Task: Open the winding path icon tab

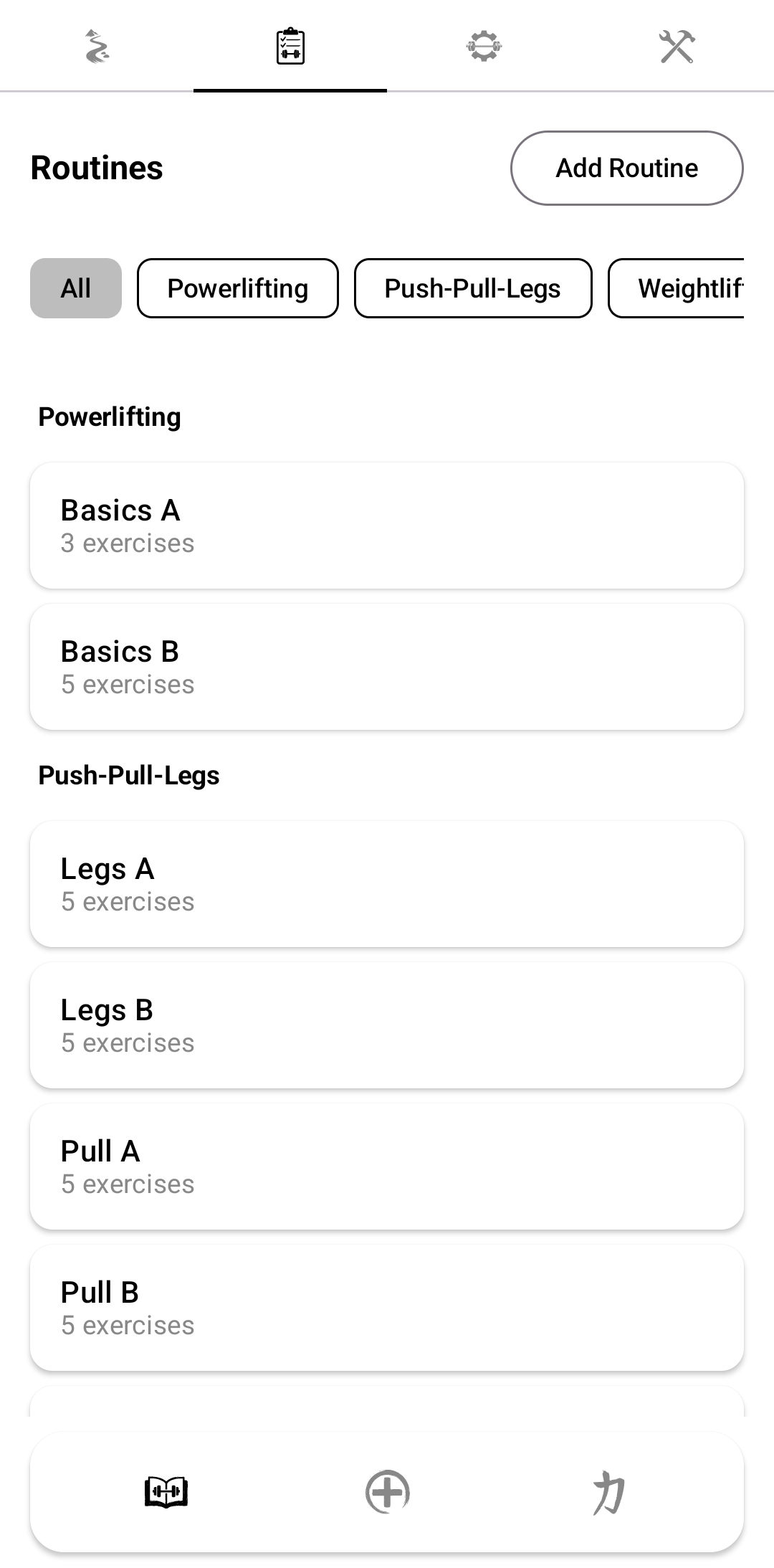Action: (x=97, y=47)
